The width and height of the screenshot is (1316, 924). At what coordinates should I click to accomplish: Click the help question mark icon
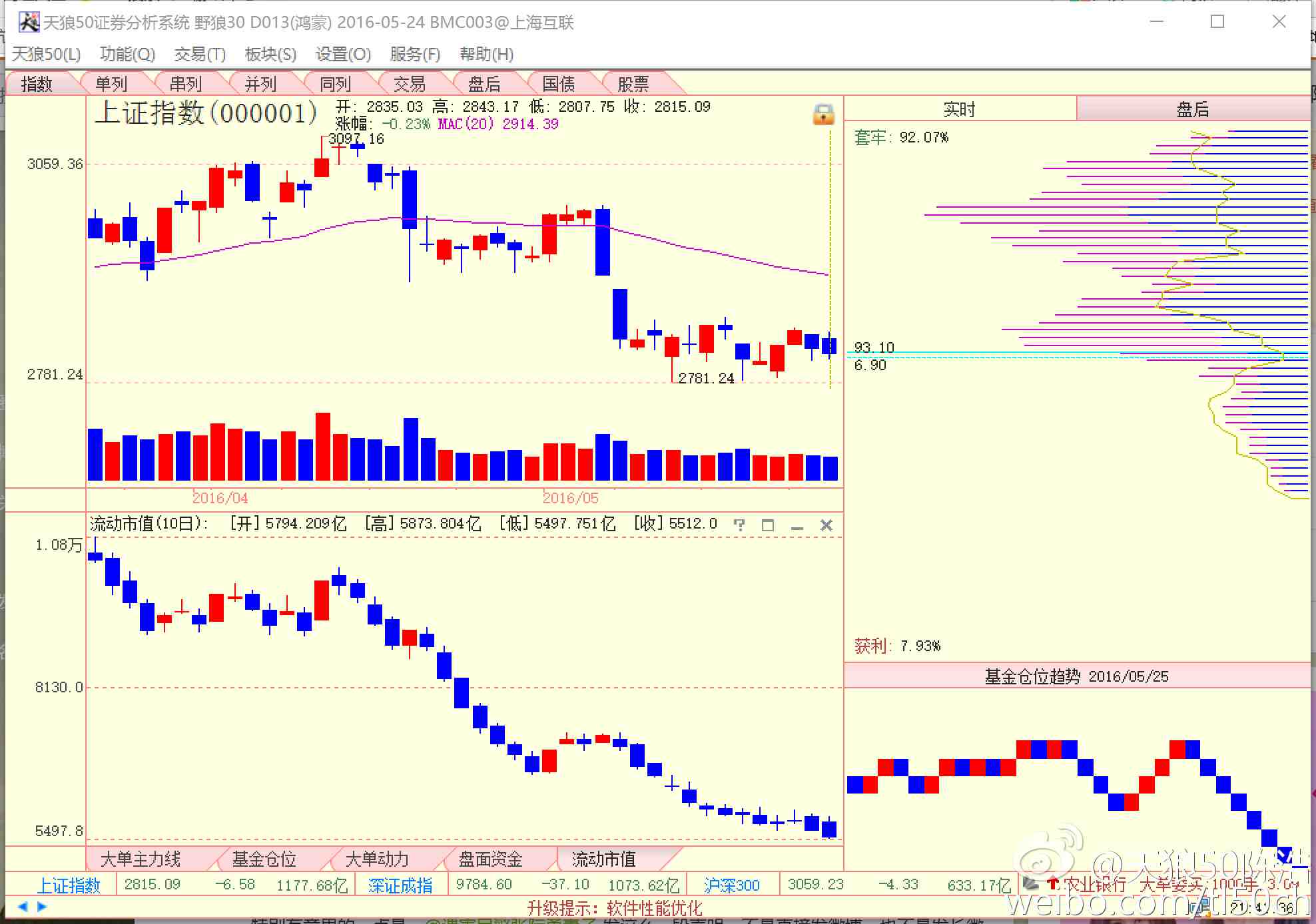[739, 525]
